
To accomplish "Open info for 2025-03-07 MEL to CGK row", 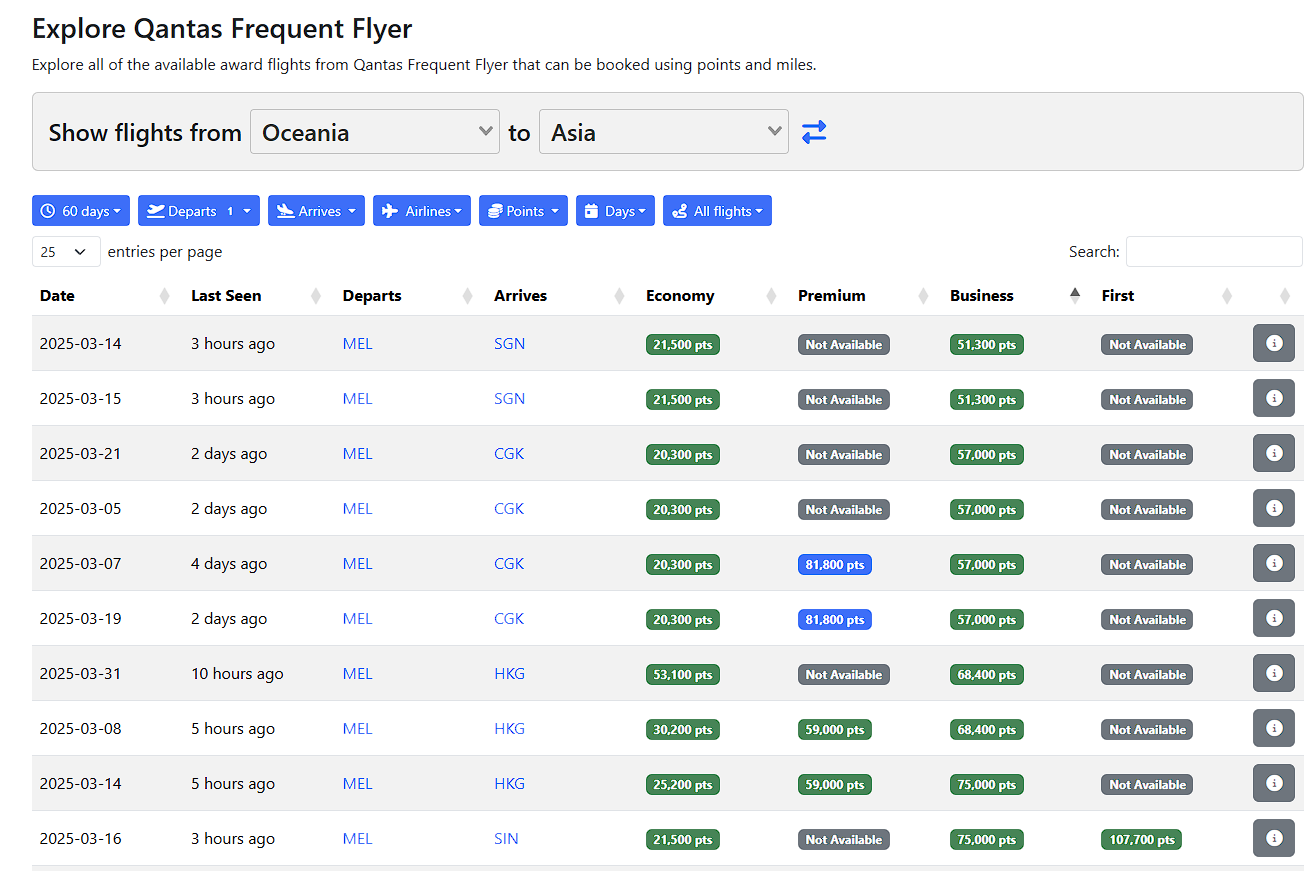I will (1273, 563).
